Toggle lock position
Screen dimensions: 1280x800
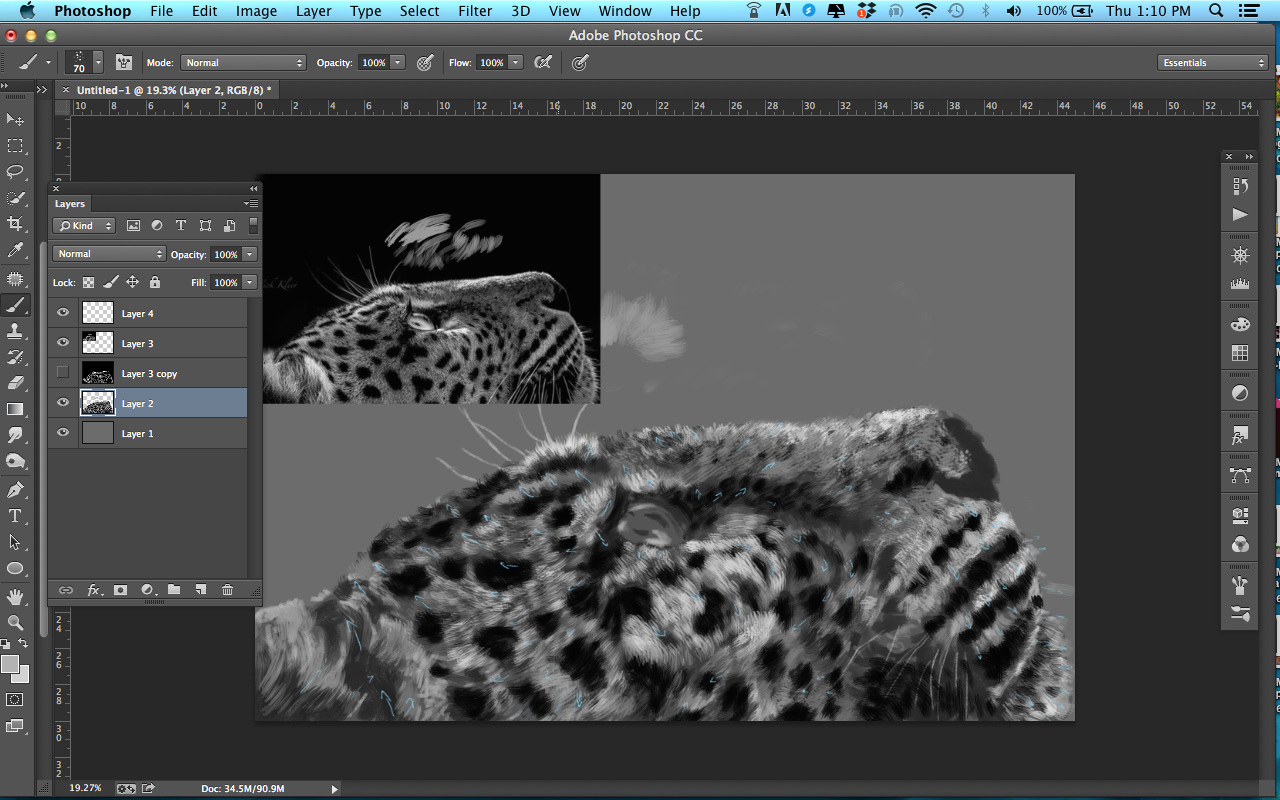click(132, 283)
